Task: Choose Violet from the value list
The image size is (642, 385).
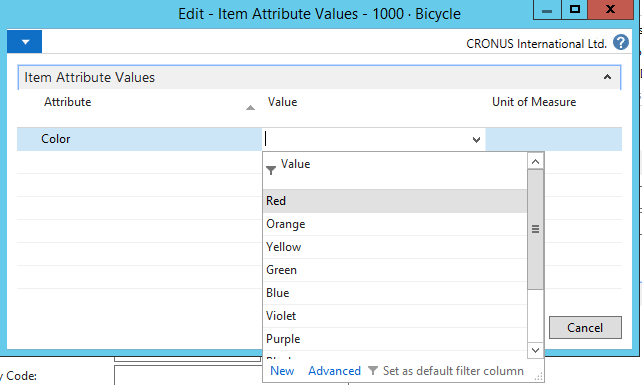Action: tap(395, 316)
